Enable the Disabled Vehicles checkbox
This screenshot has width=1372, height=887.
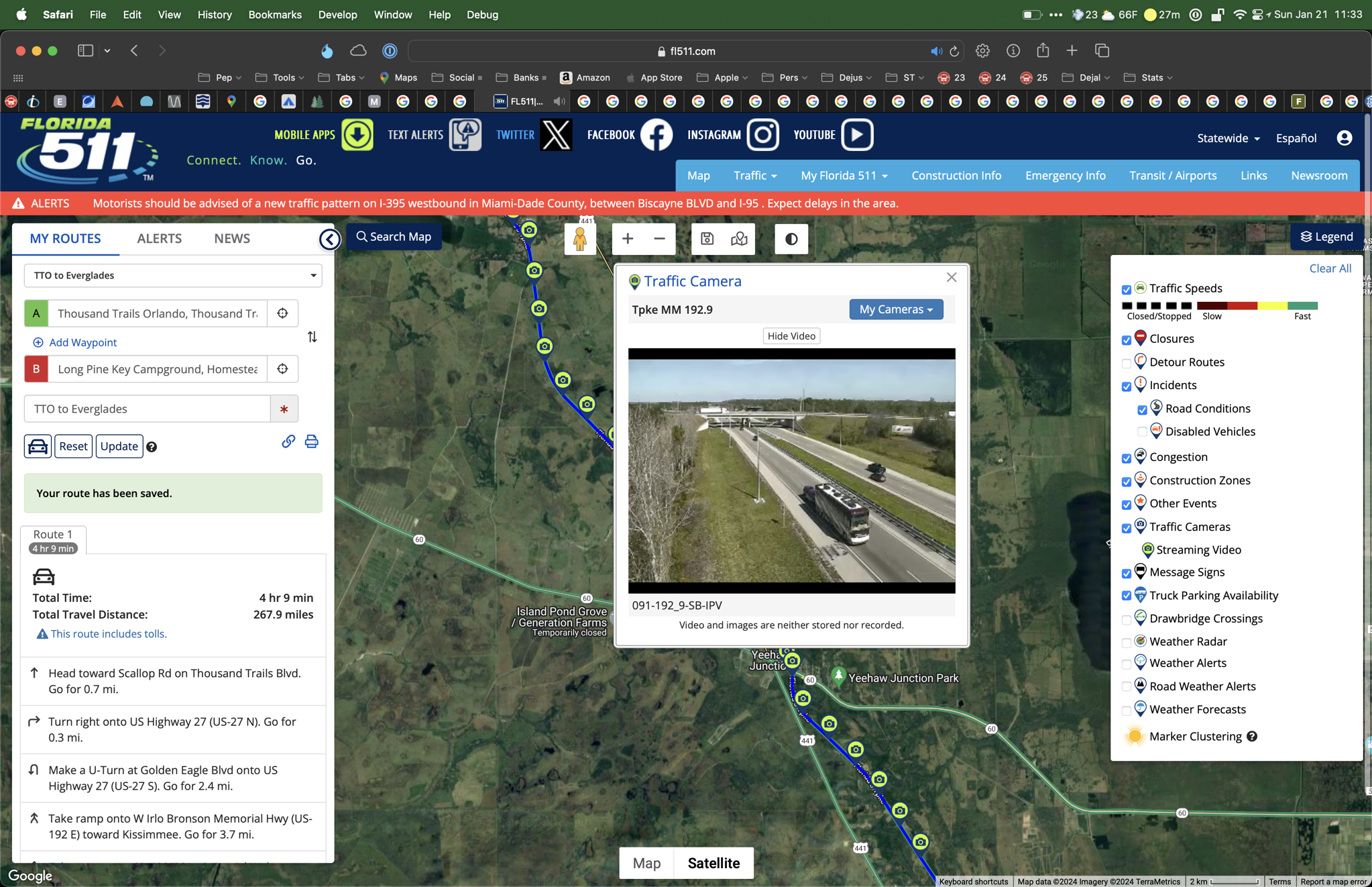pyautogui.click(x=1143, y=433)
